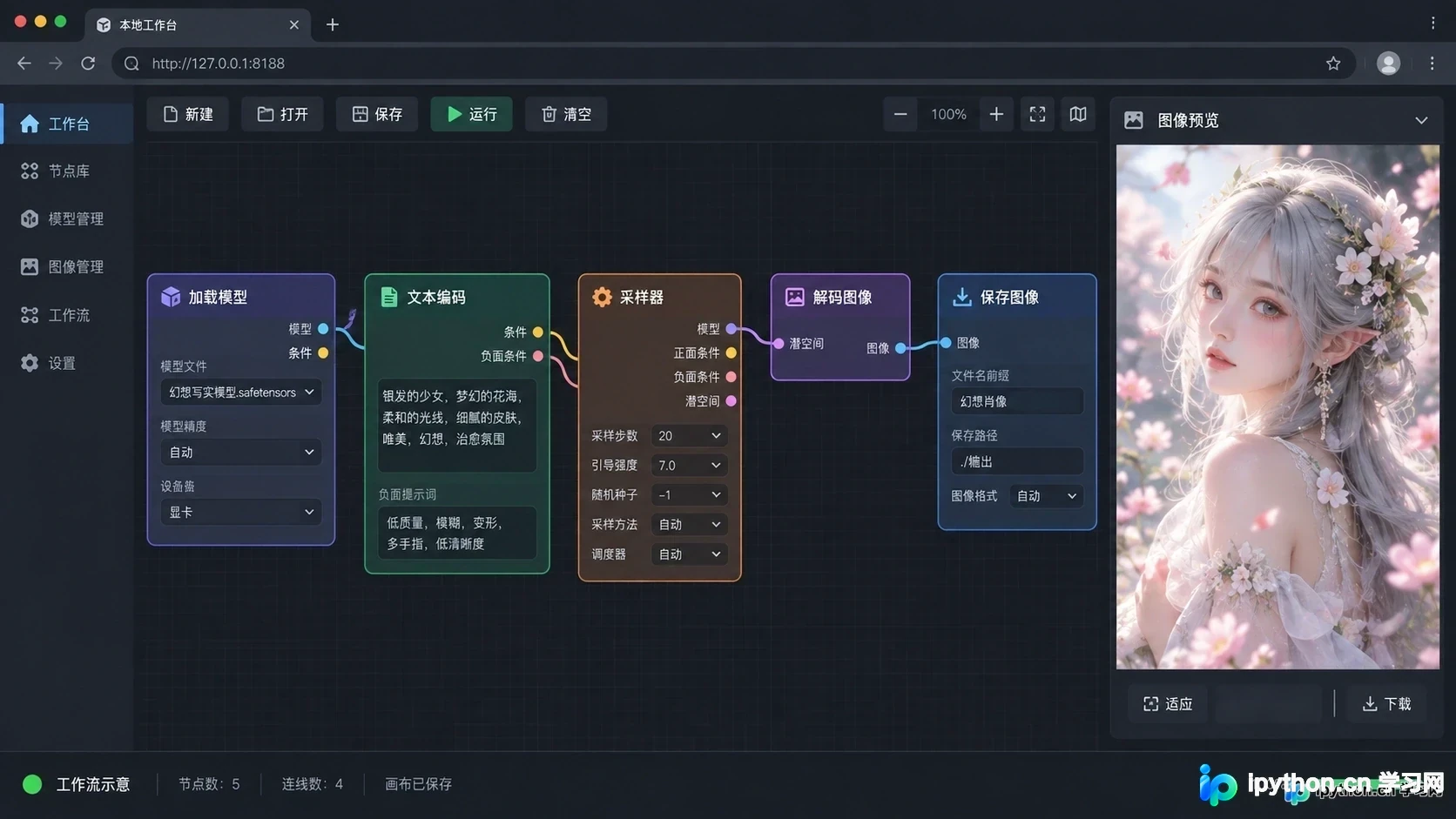Open the 模型精度 dropdown

[241, 453]
